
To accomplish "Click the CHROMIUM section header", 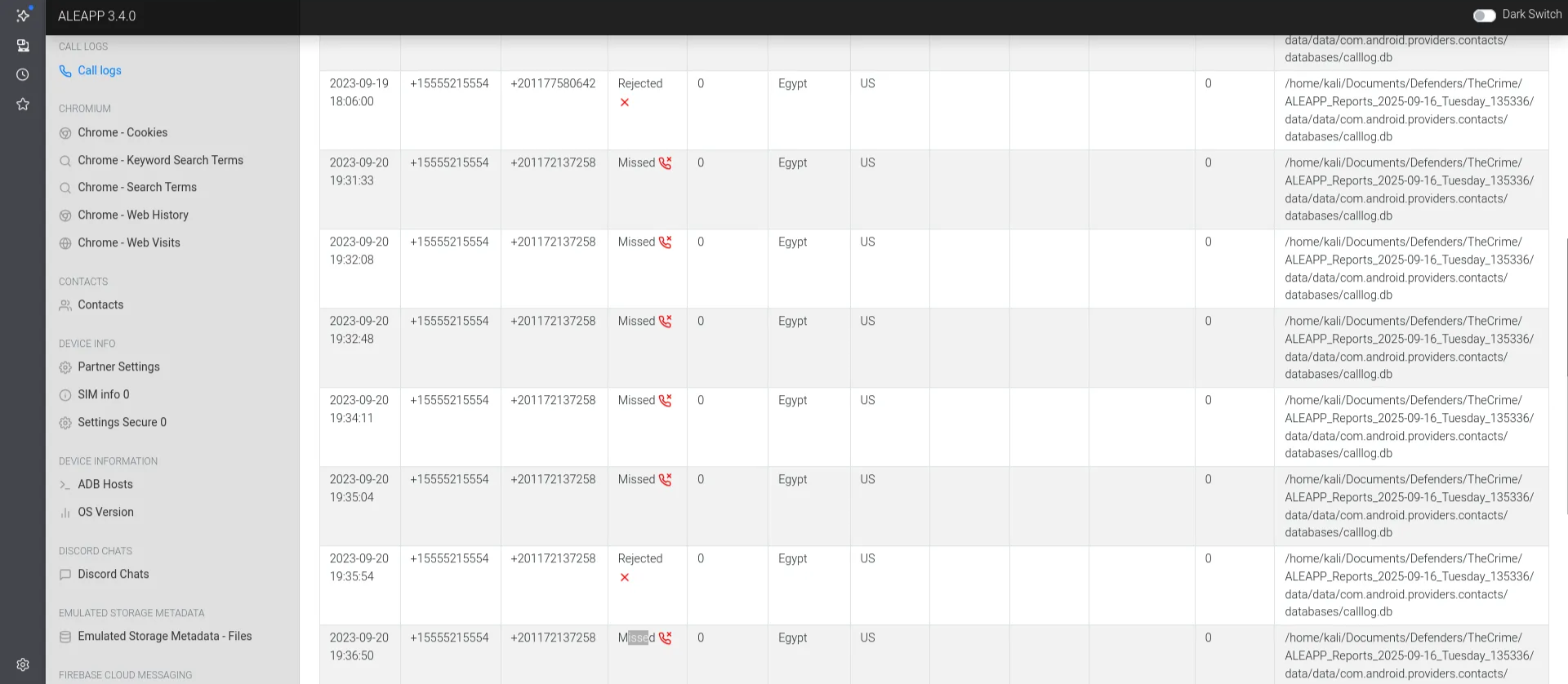I will click(85, 109).
